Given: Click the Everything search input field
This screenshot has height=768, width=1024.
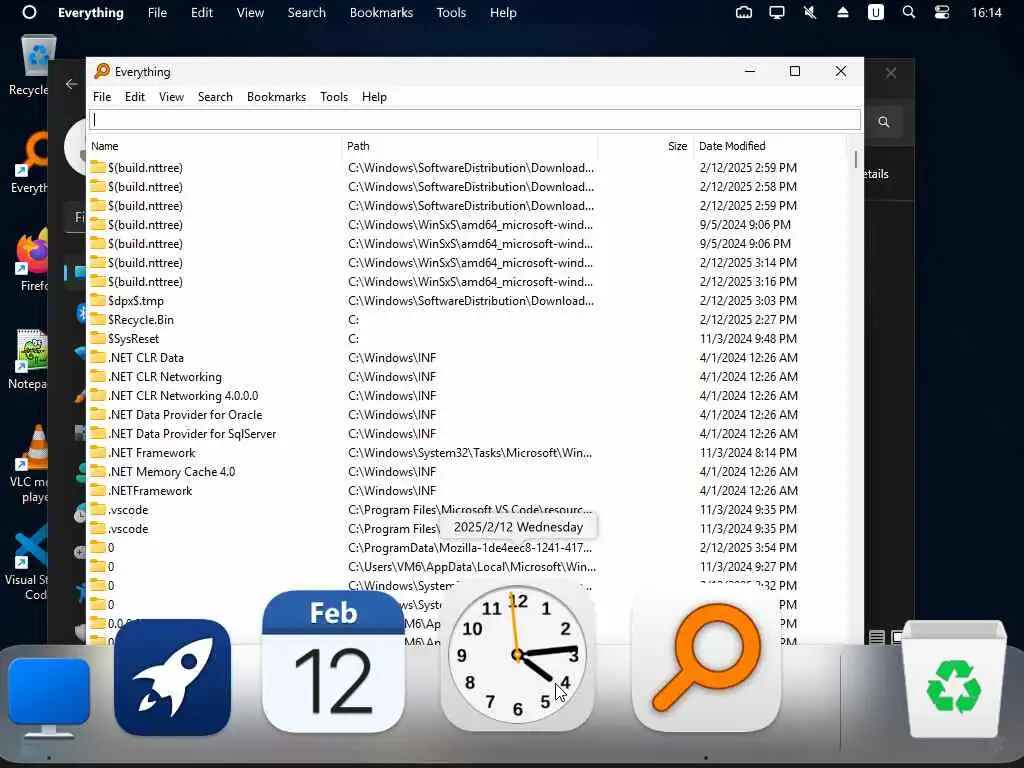Looking at the screenshot, I should point(475,120).
